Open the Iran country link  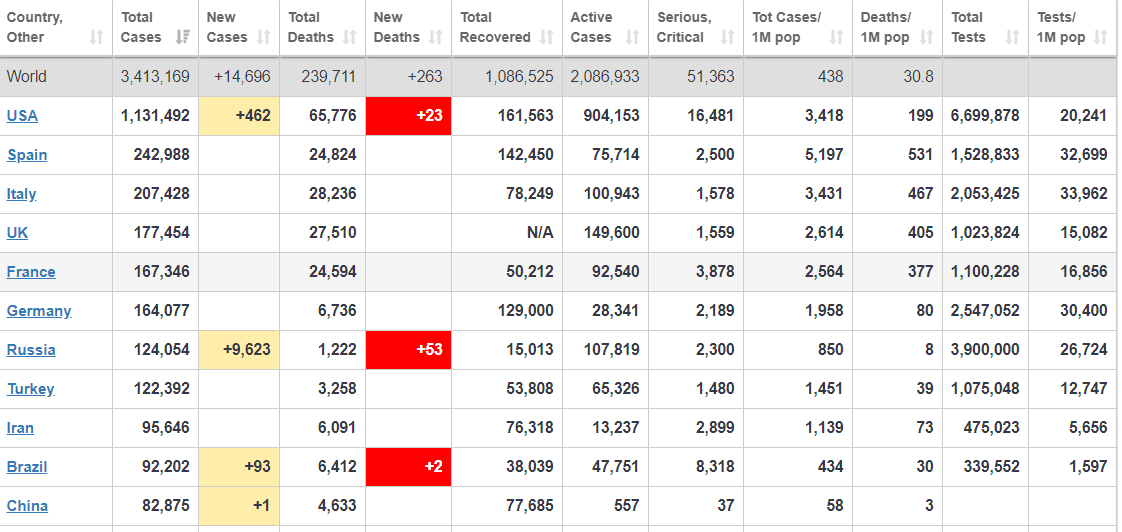point(20,427)
